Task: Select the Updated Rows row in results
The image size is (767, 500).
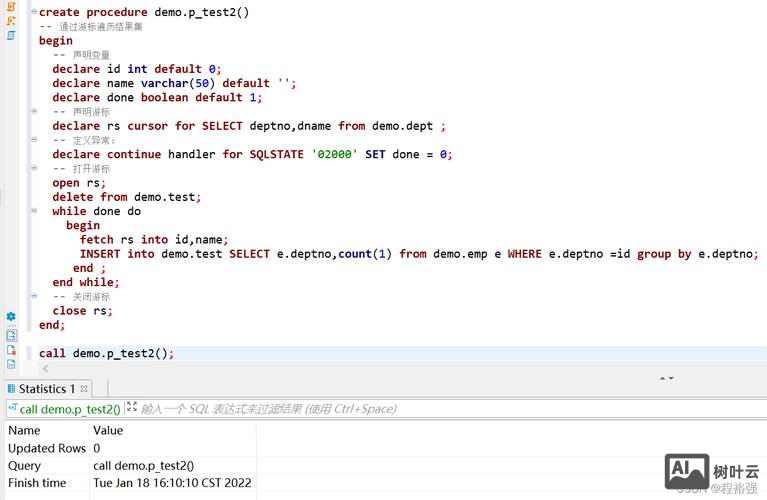Action: pos(47,448)
